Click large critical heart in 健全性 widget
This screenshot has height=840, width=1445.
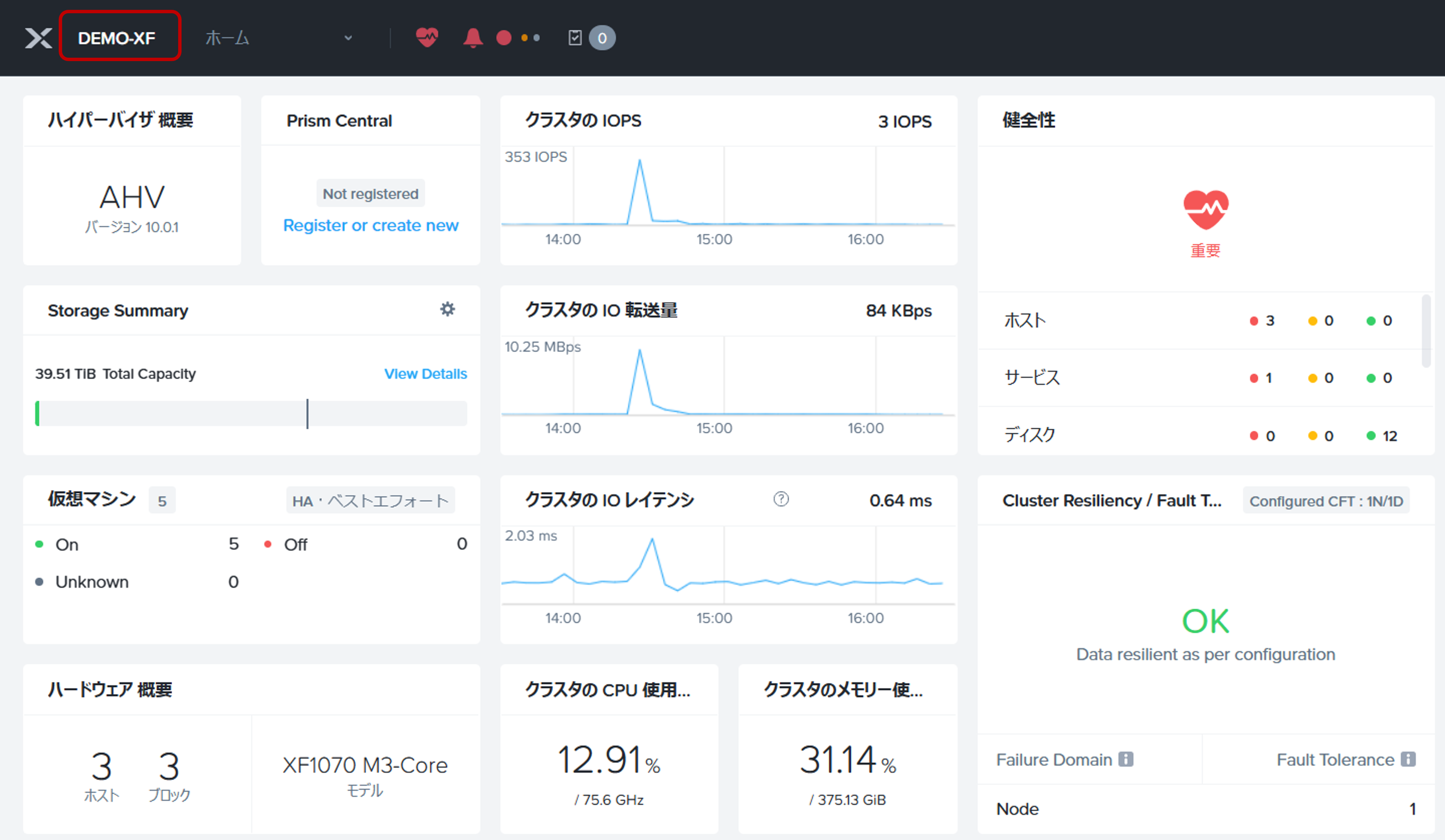tap(1205, 209)
